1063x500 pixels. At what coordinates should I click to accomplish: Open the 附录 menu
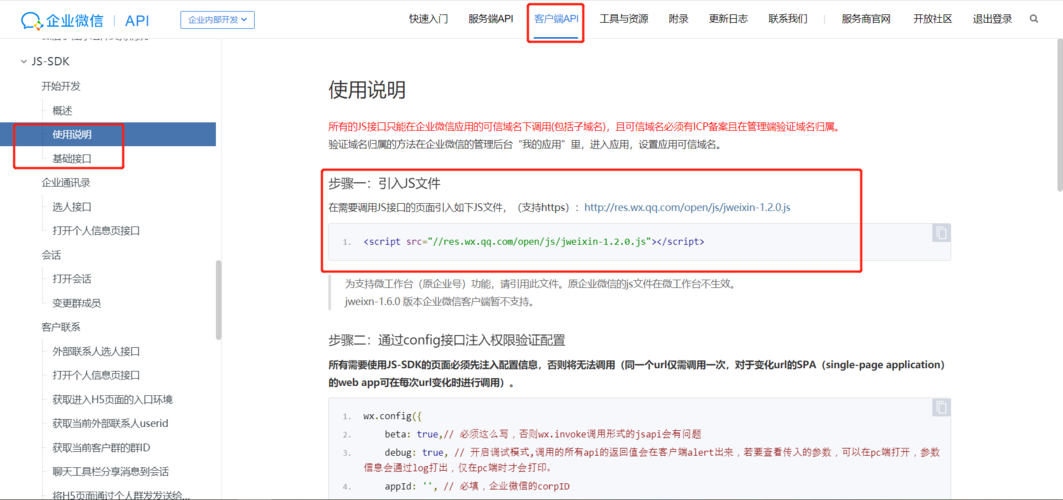678,19
